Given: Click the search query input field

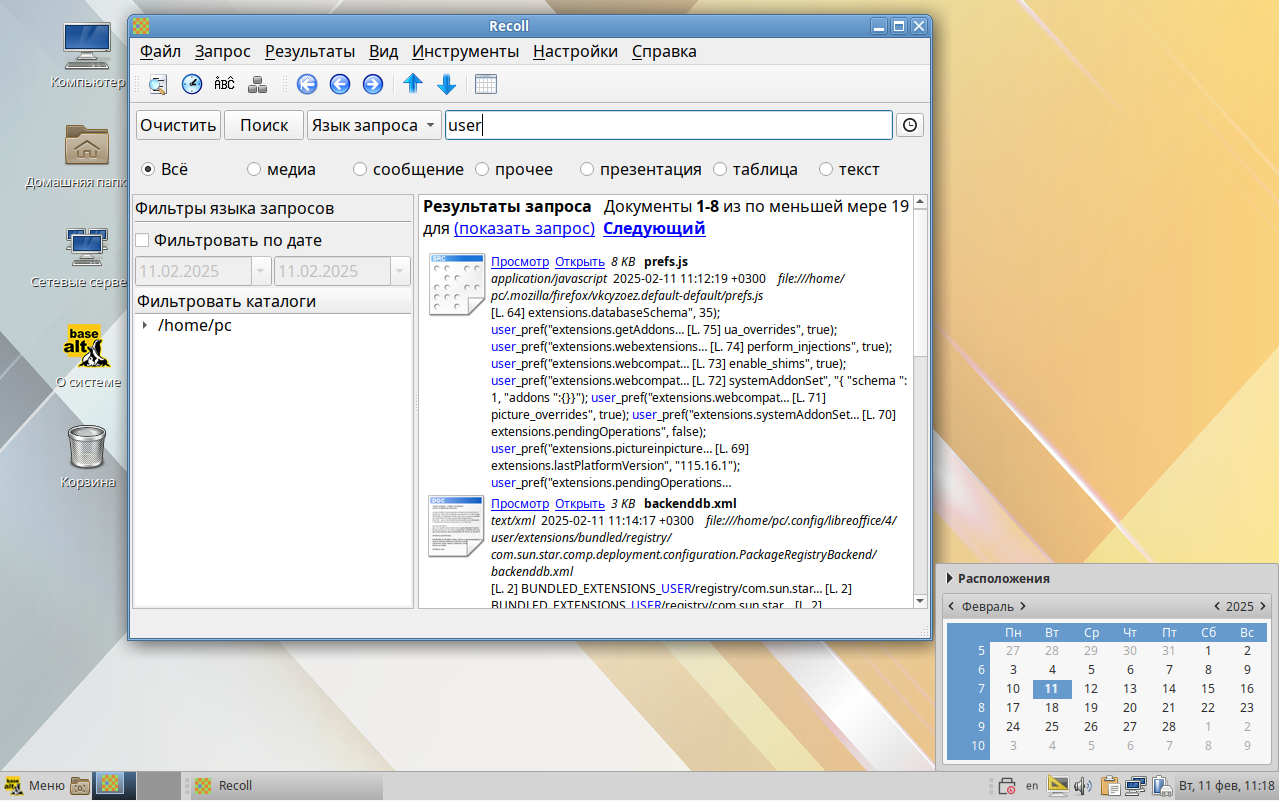Looking at the screenshot, I should tap(668, 125).
